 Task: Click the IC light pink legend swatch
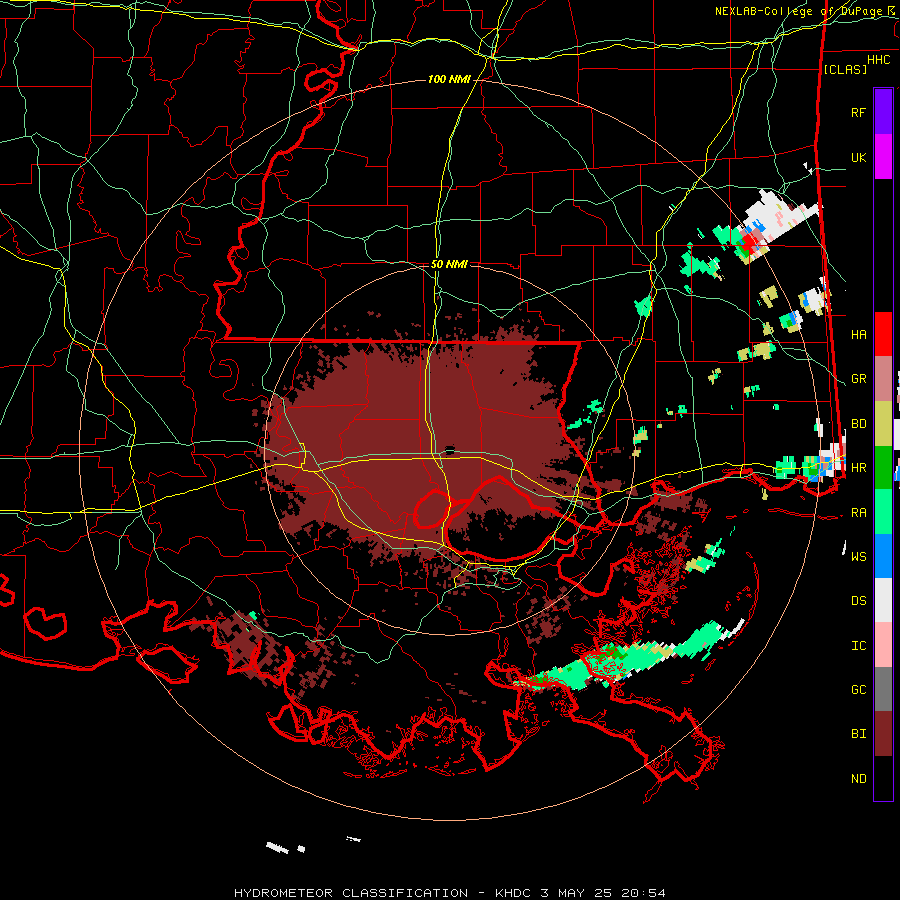[883, 645]
